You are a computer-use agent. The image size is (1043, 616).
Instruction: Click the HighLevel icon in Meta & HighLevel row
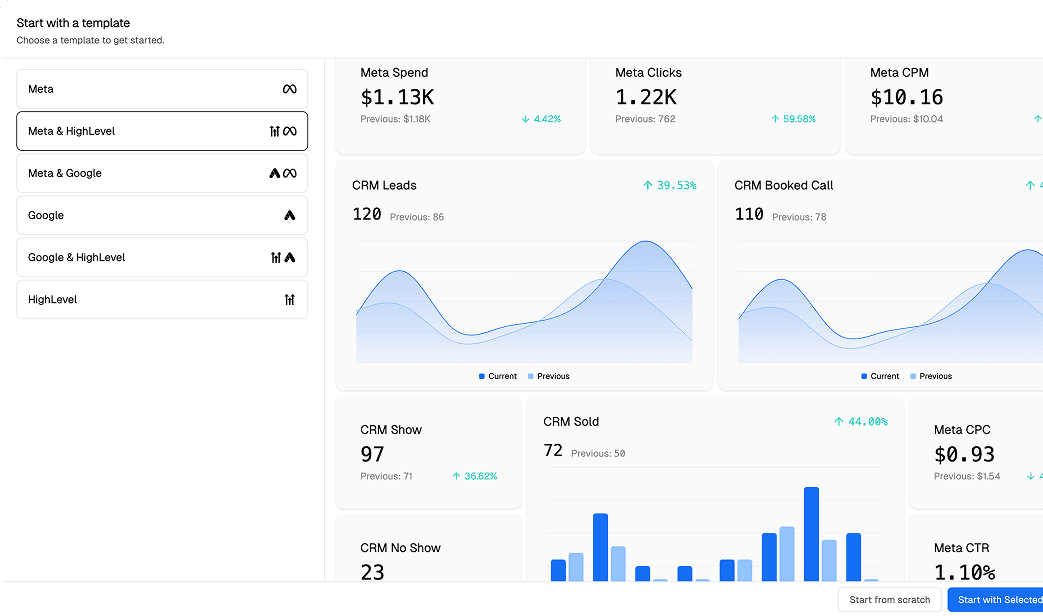point(275,131)
